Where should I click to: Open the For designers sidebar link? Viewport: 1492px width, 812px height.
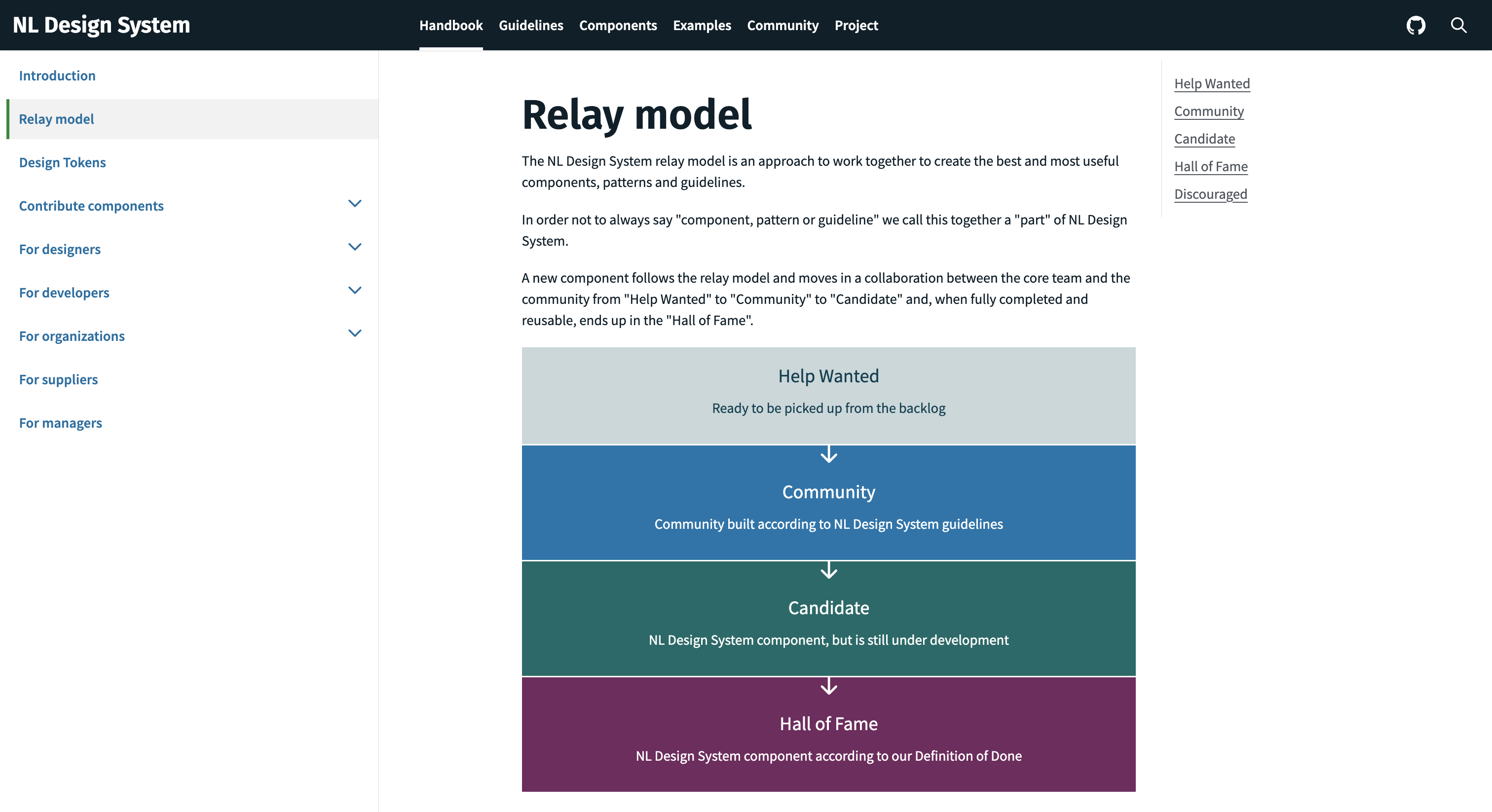tap(60, 250)
